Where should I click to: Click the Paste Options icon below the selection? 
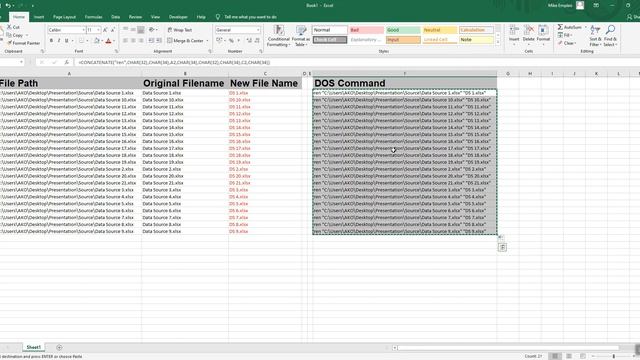tap(502, 247)
